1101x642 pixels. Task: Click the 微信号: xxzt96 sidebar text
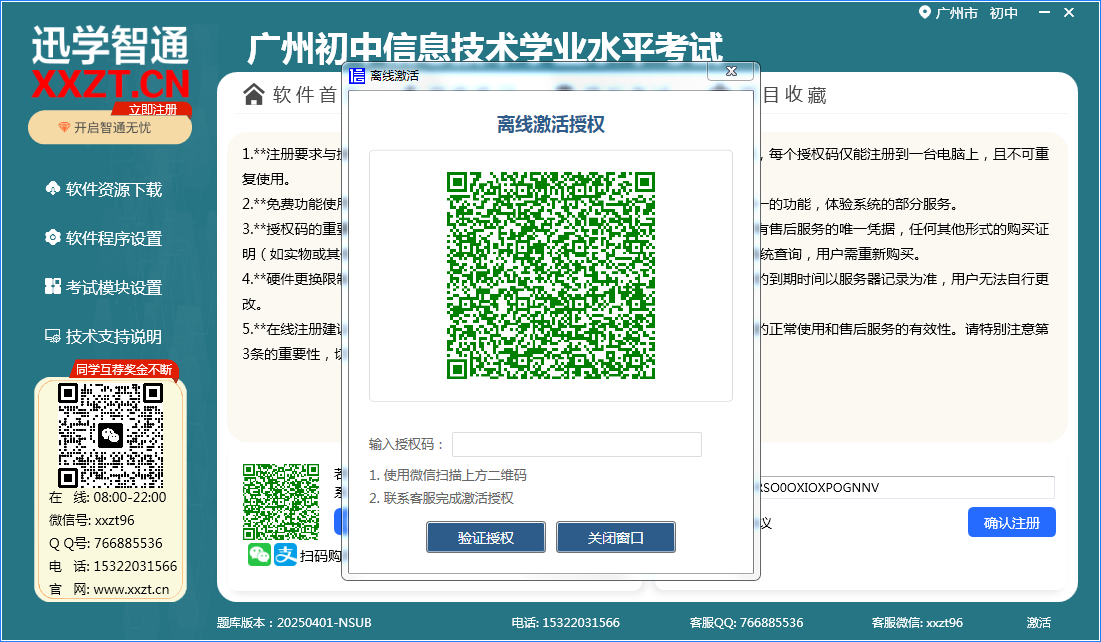(91, 520)
